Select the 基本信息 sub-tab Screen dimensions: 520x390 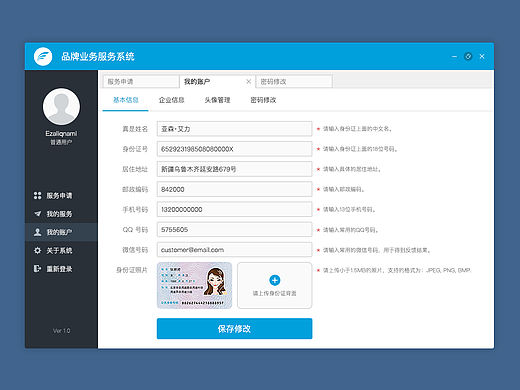126,100
